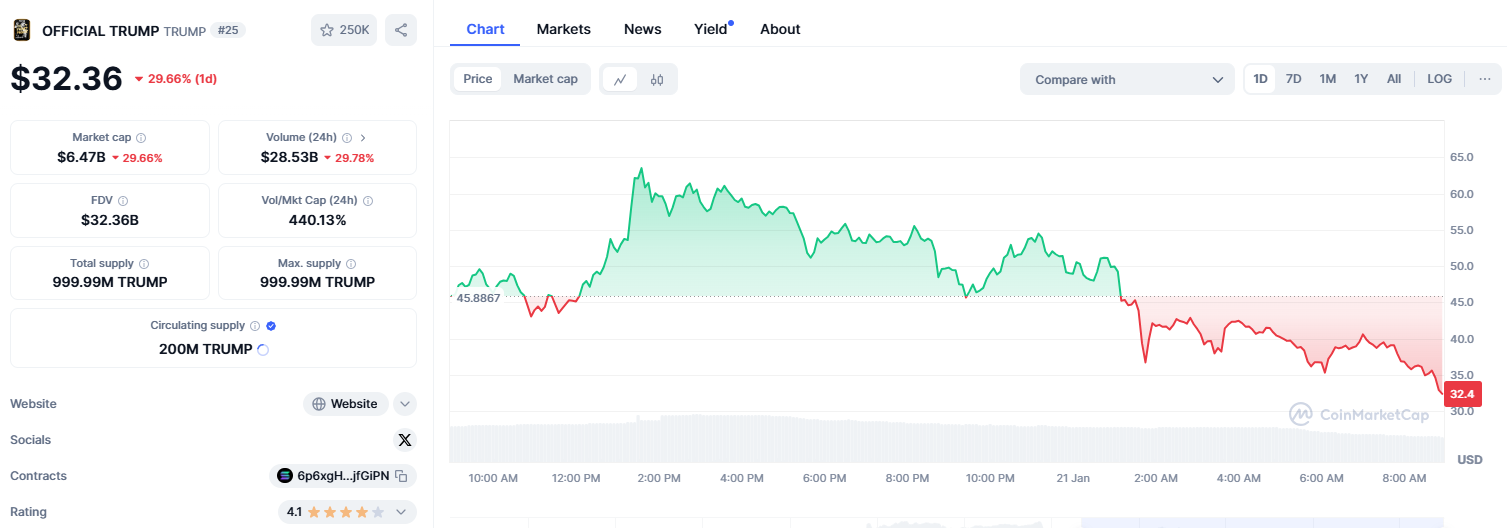The height and width of the screenshot is (528, 1507).
Task: Open the X social profile icon
Action: tap(404, 440)
